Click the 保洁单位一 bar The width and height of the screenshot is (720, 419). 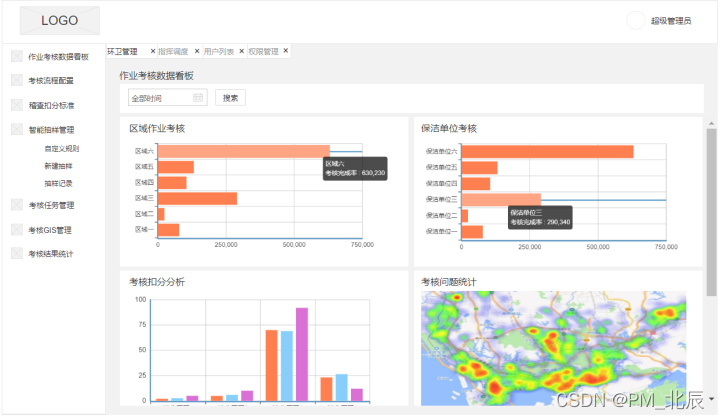[472, 232]
